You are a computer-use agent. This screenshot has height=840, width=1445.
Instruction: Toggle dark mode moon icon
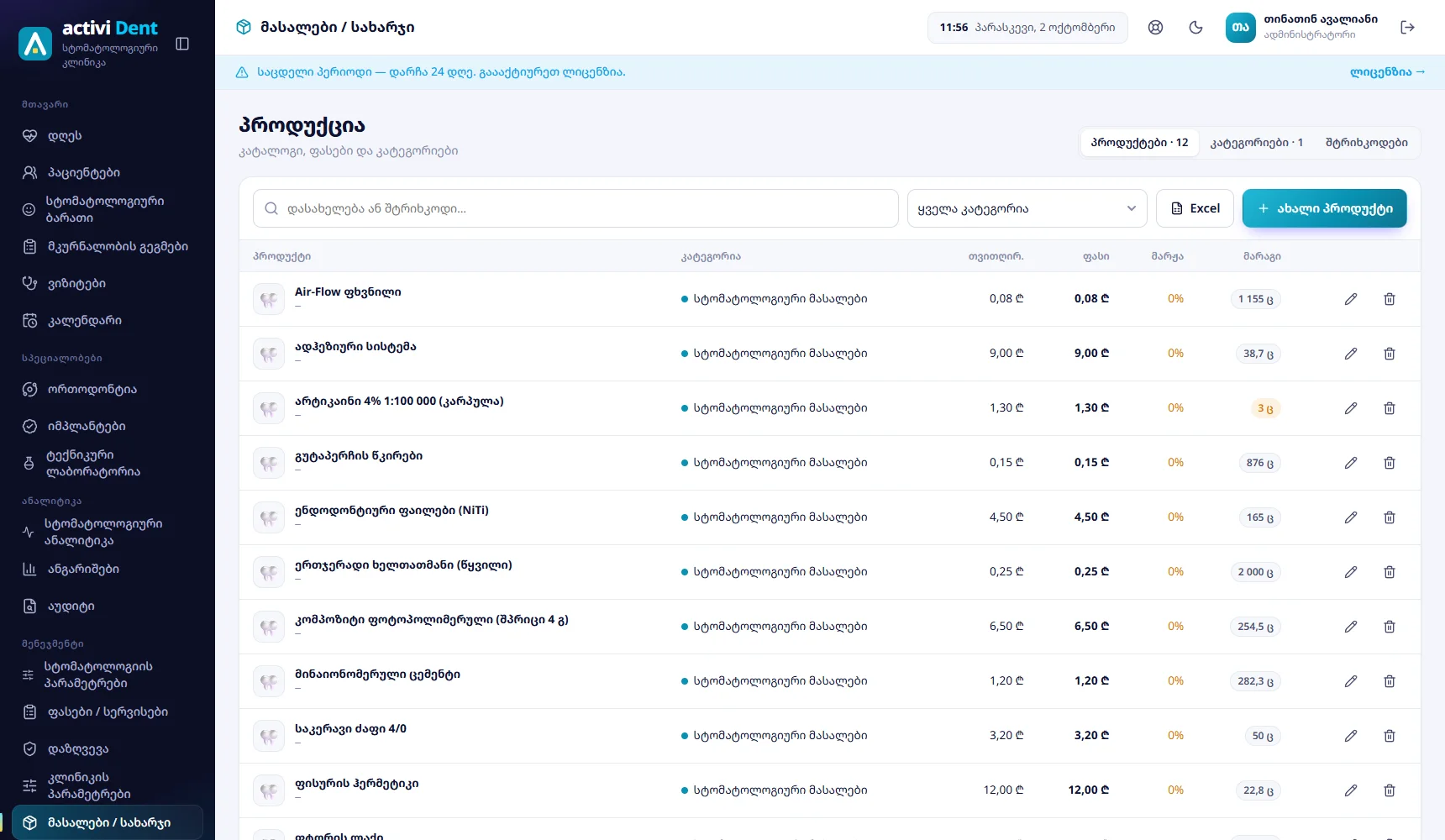tap(1196, 28)
